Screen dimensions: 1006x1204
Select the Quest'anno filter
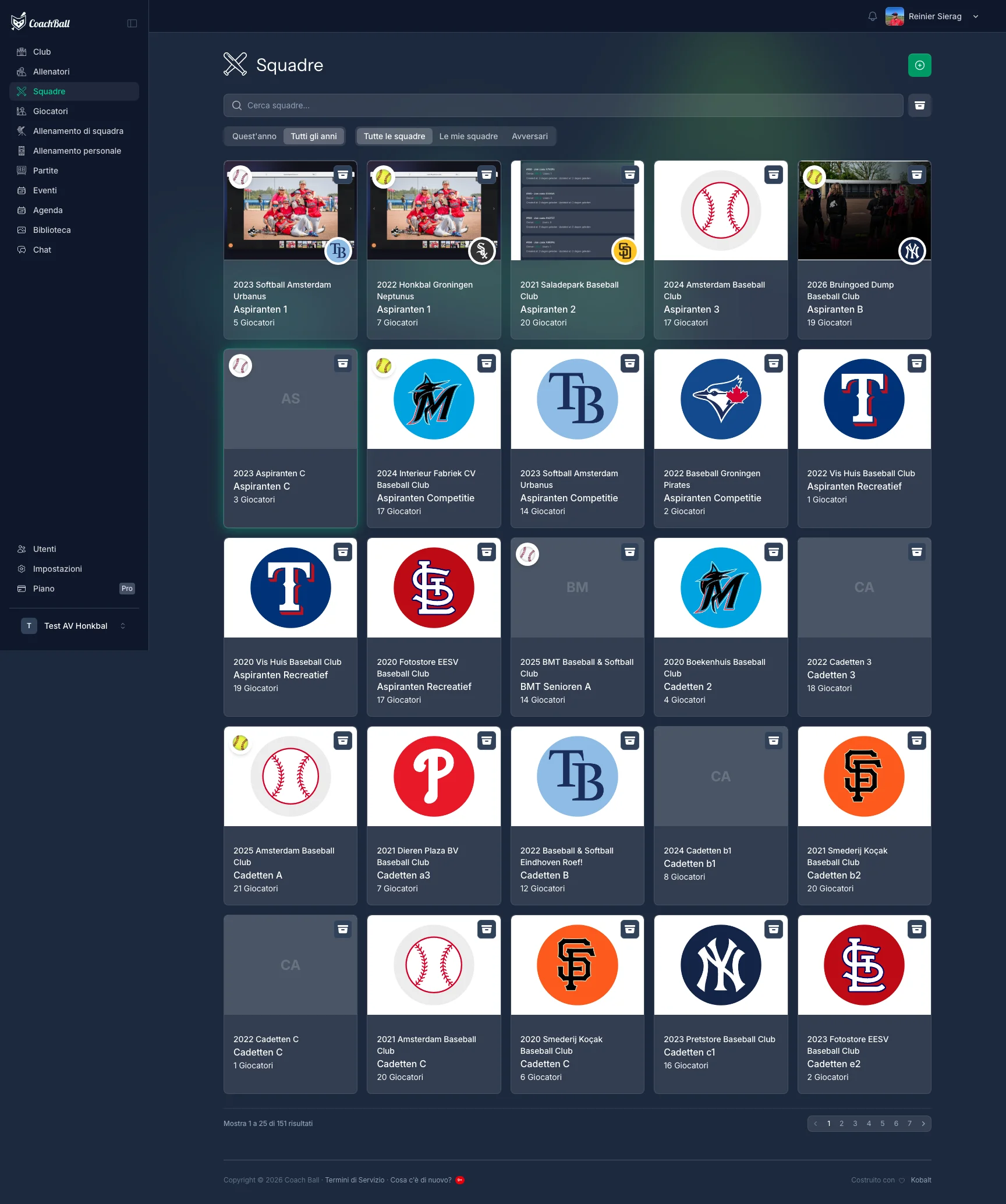click(254, 136)
